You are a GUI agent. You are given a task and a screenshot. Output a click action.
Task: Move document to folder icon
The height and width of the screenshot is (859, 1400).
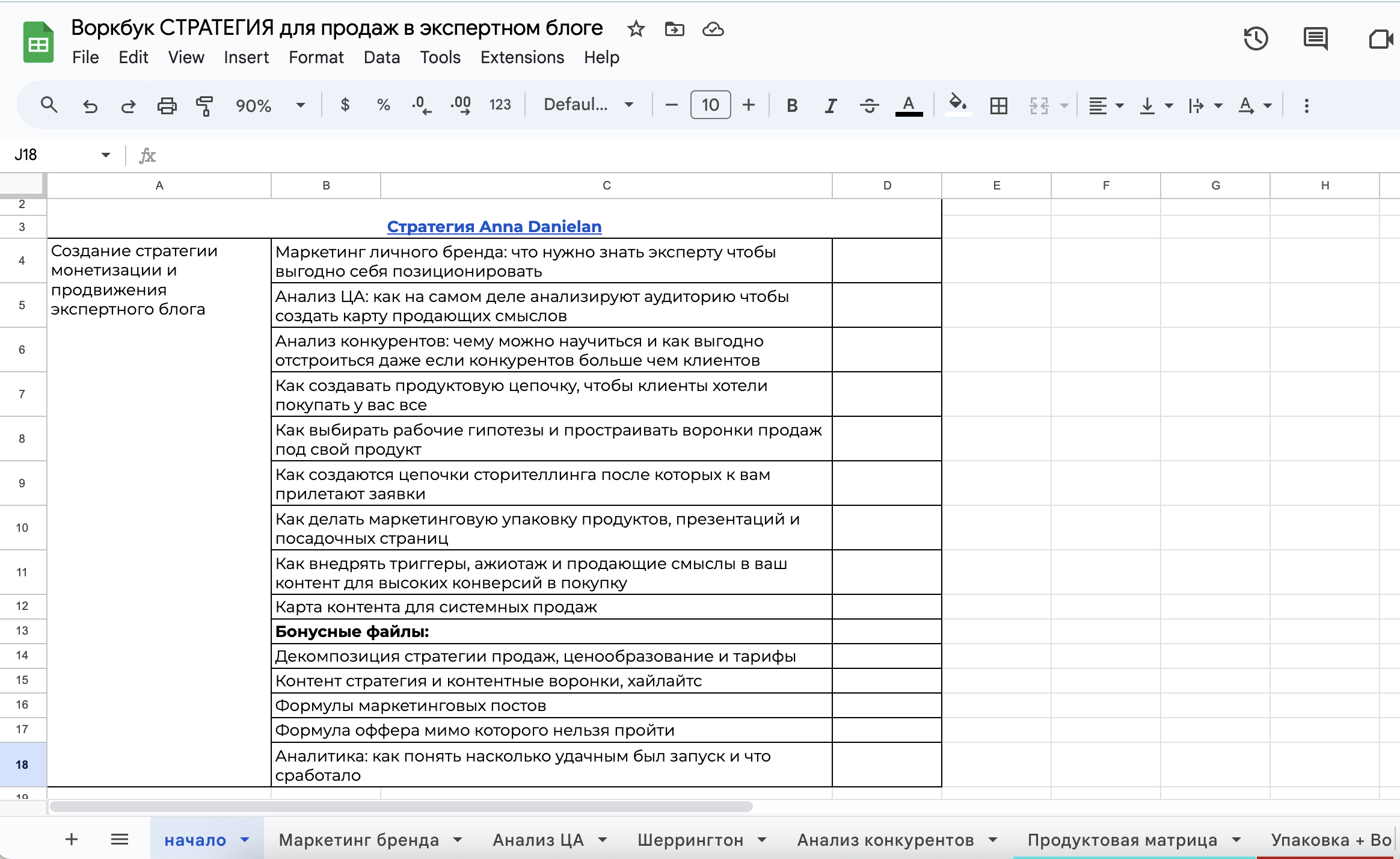click(x=674, y=29)
